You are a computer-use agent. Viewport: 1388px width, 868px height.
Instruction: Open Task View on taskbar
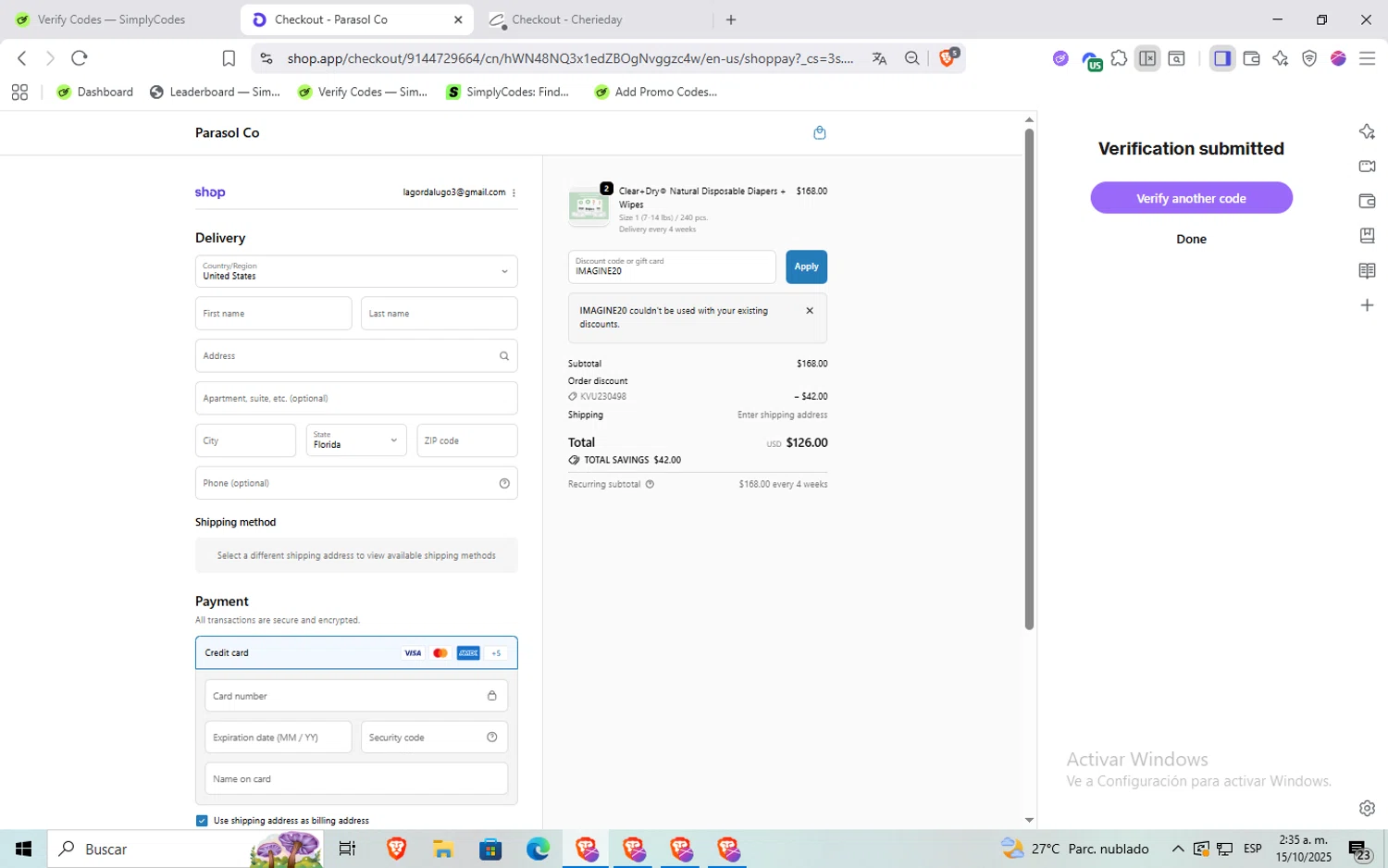[x=348, y=849]
